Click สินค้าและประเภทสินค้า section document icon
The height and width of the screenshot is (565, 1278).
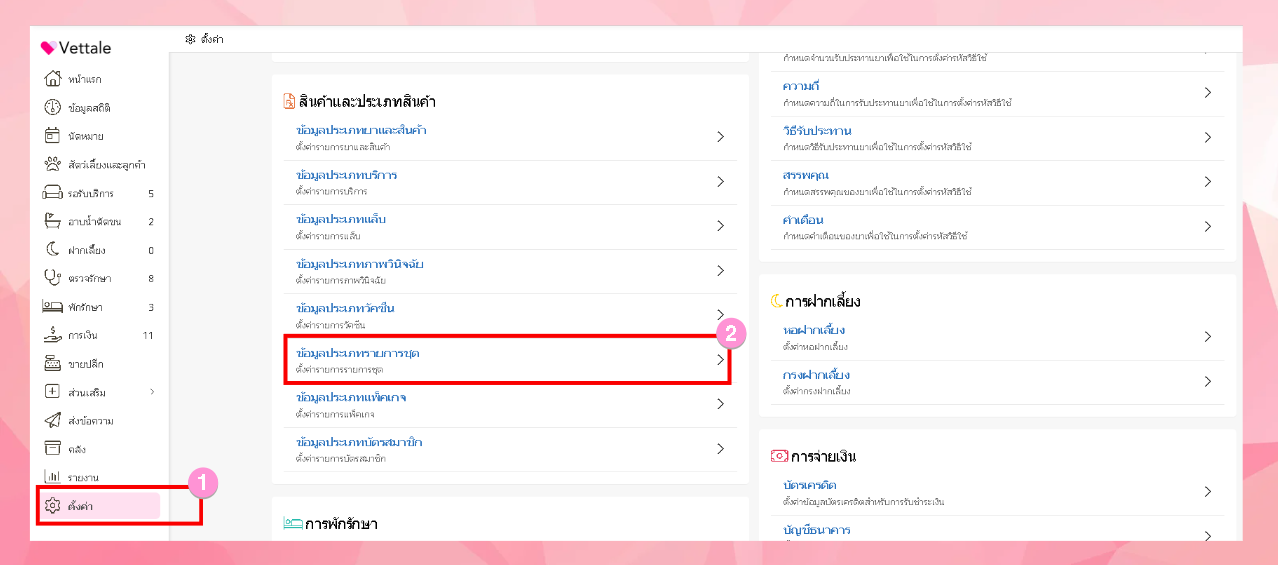point(290,101)
